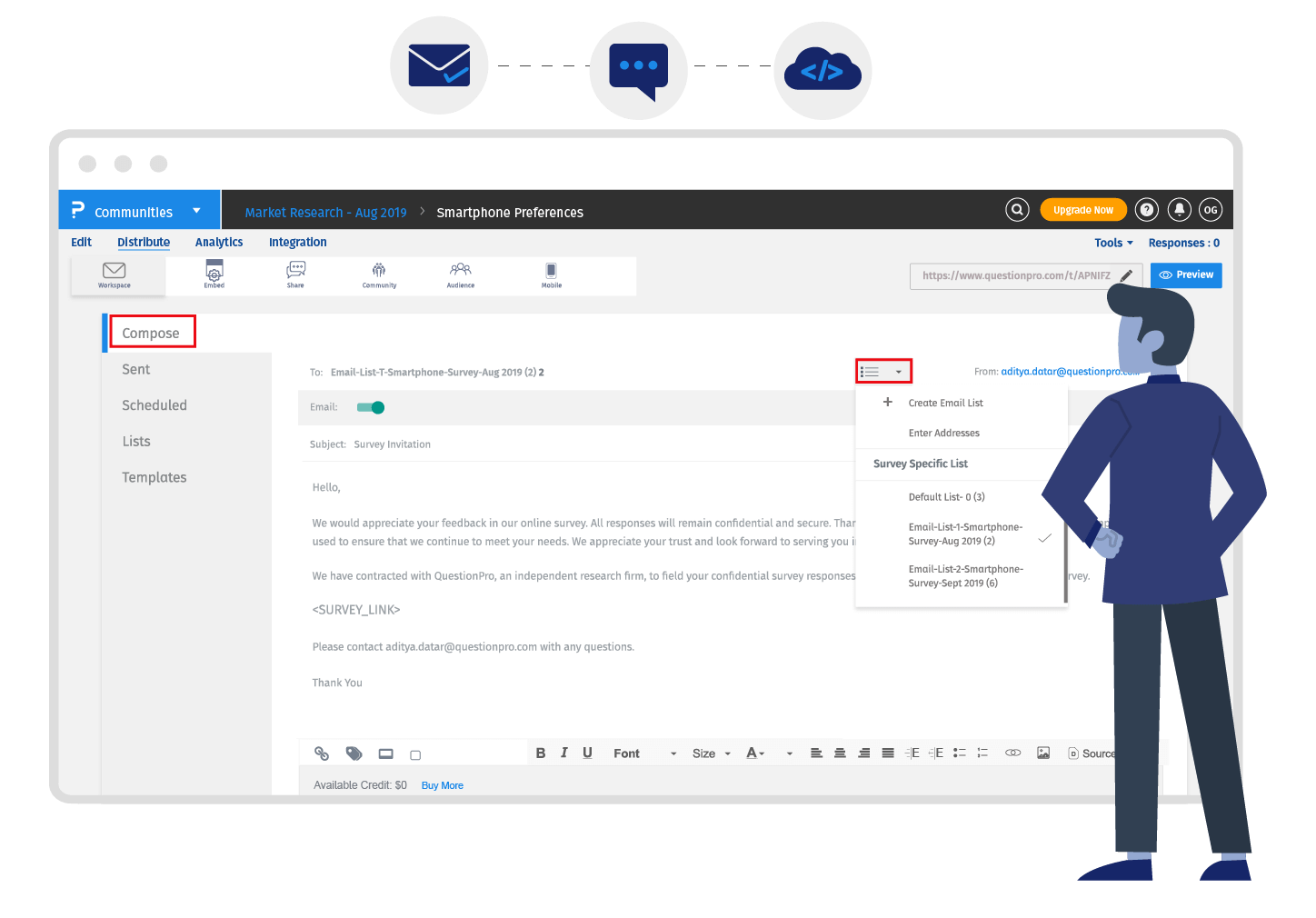
Task: Switch to the Analytics tab
Action: coord(219,242)
